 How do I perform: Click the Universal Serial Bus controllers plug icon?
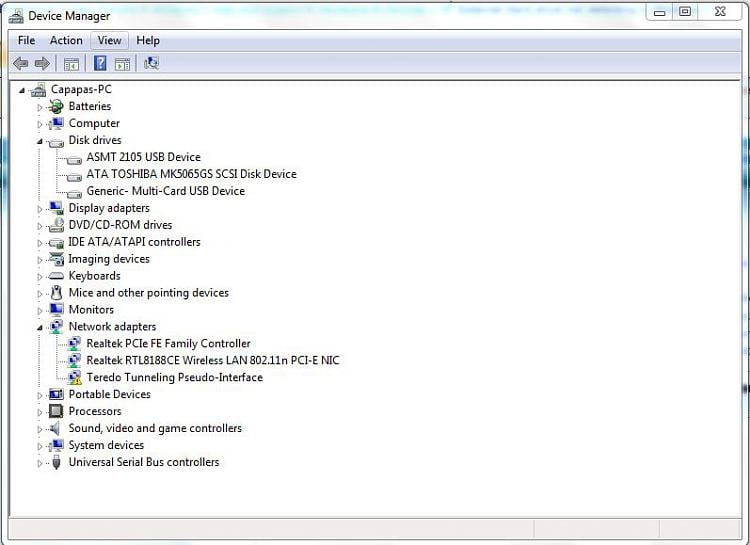56,462
